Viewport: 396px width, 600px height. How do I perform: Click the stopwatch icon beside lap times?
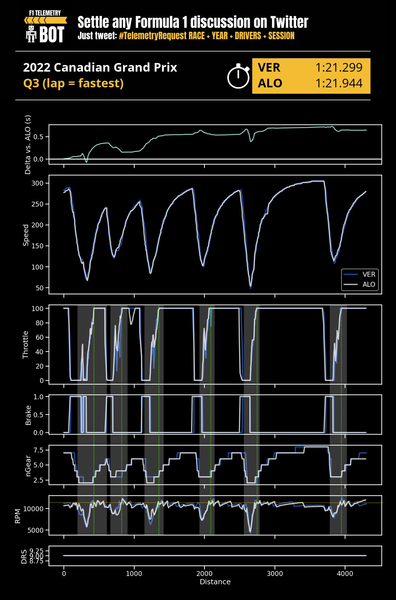point(238,76)
